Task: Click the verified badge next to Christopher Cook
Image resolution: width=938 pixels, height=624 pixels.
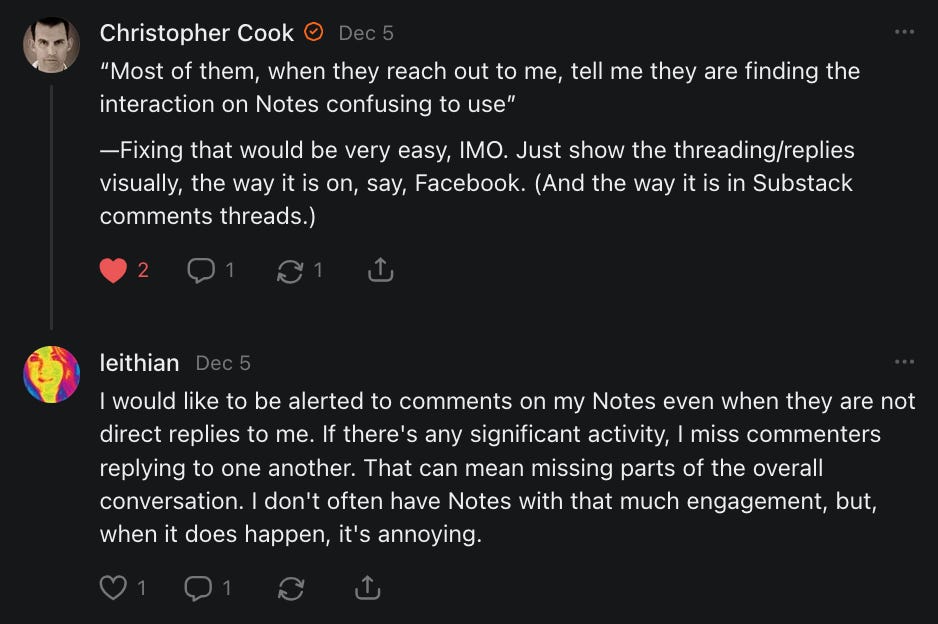Action: pos(314,33)
